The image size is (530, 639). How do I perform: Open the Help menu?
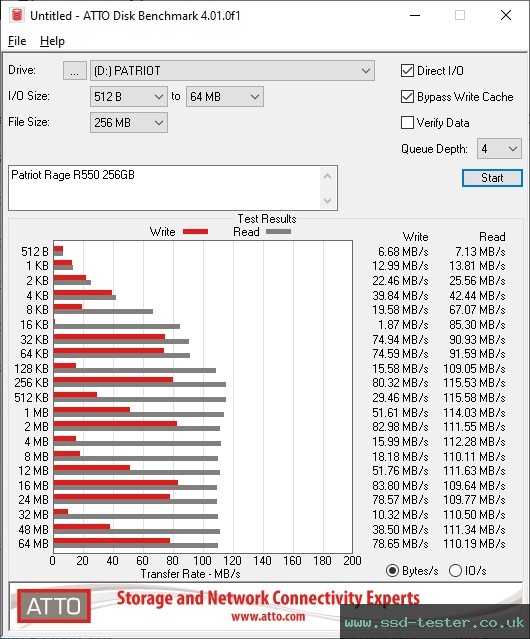coord(52,41)
